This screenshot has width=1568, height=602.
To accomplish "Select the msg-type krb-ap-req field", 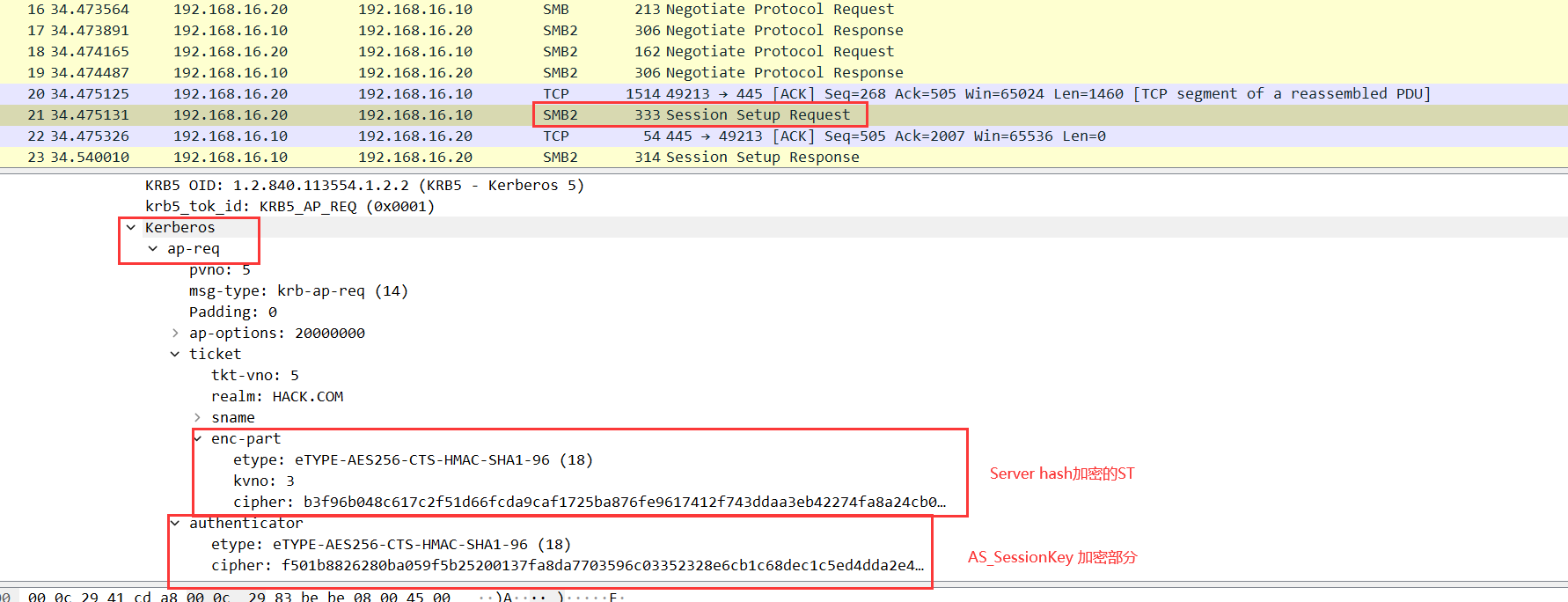I will [x=298, y=291].
